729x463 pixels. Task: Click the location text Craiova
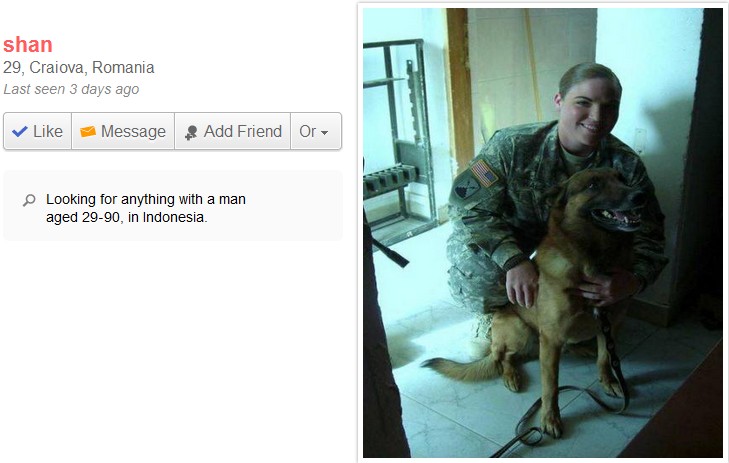point(58,67)
